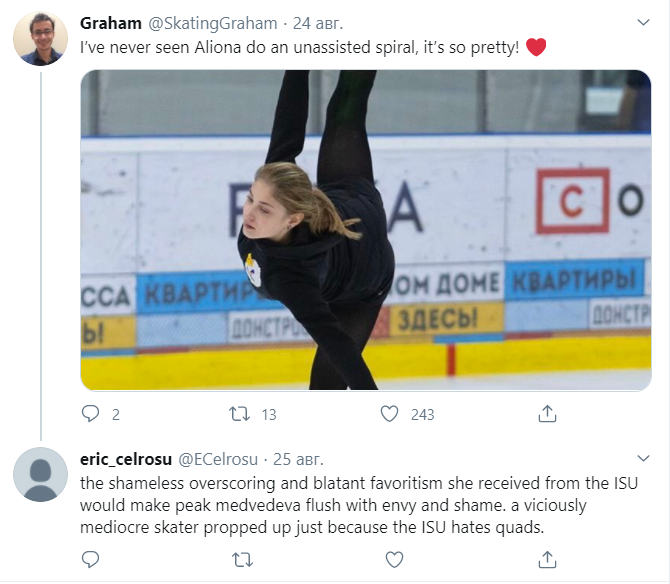
Task: Open Graham's tweet options chevron
Action: pyautogui.click(x=641, y=21)
